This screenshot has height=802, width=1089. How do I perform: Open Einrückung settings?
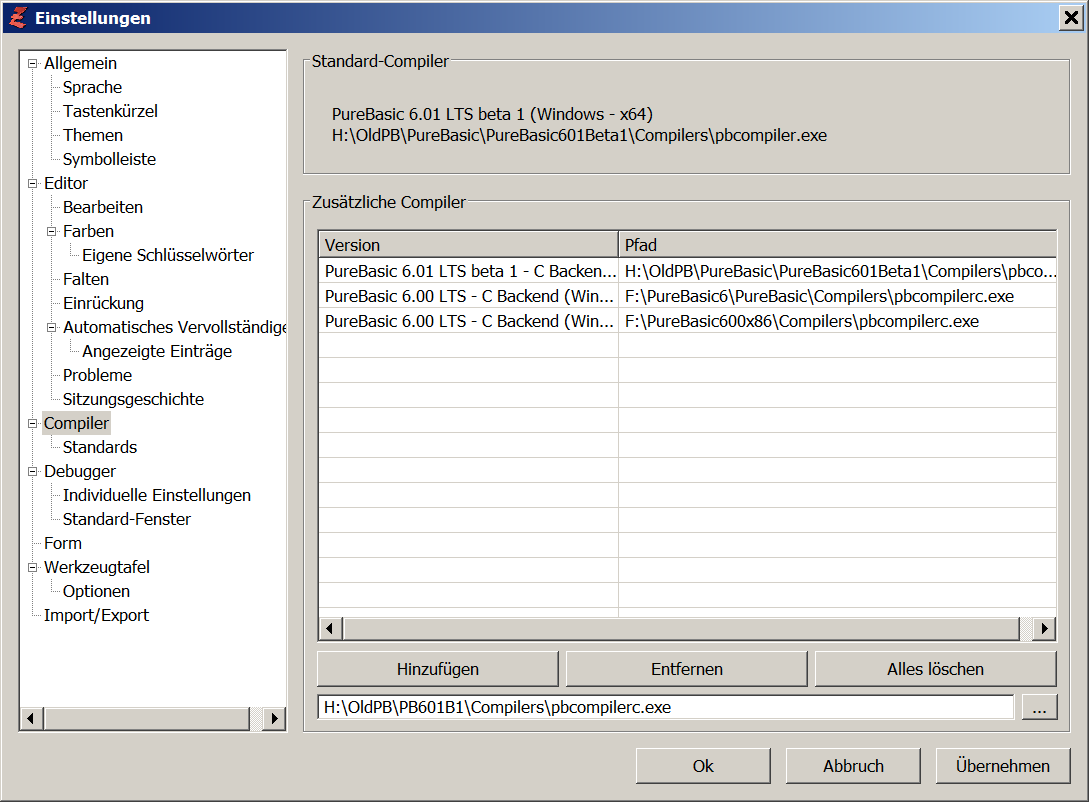103,303
